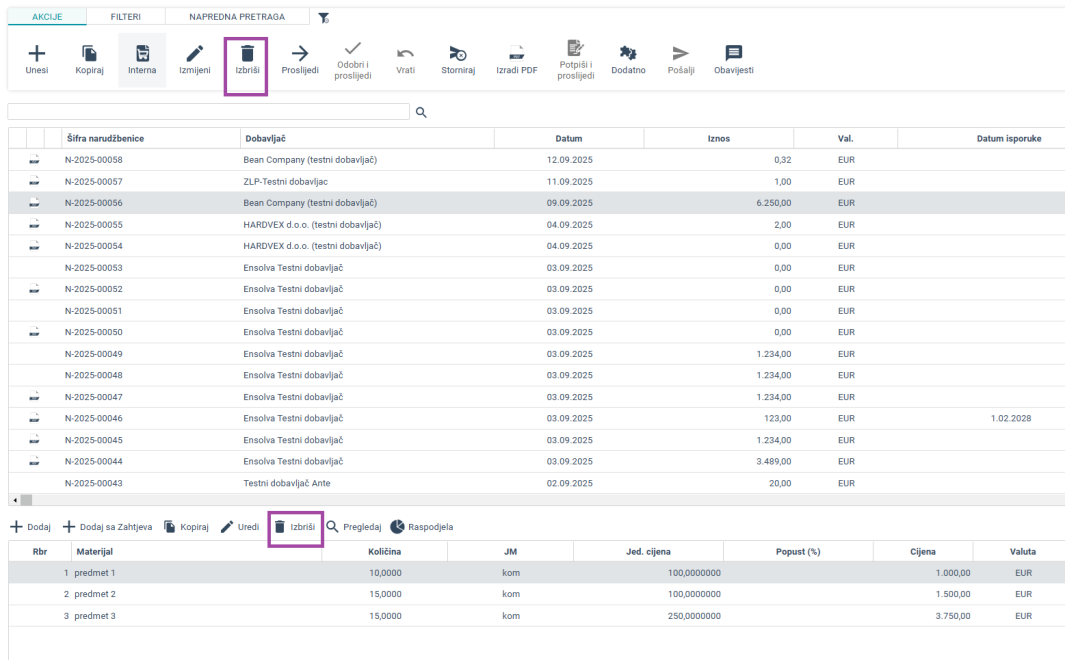The height and width of the screenshot is (660, 1065).
Task: Copy the order using top Kopiraj icon
Action: tap(89, 54)
